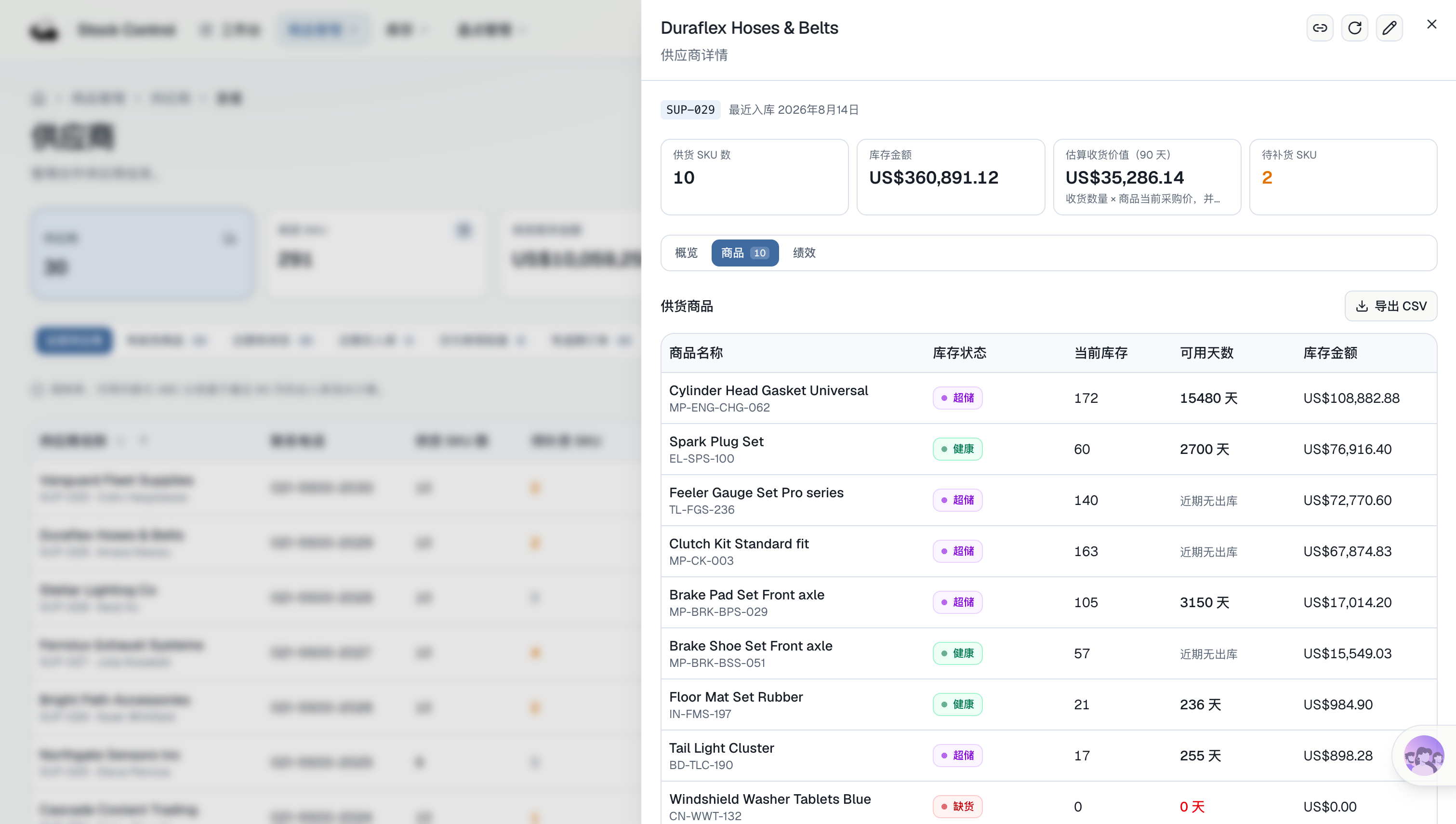
Task: Click SKU code MP-BRK-BSS-051
Action: tap(717, 663)
